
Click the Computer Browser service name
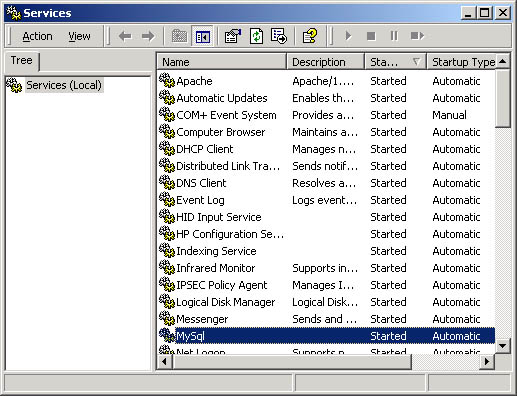221,132
